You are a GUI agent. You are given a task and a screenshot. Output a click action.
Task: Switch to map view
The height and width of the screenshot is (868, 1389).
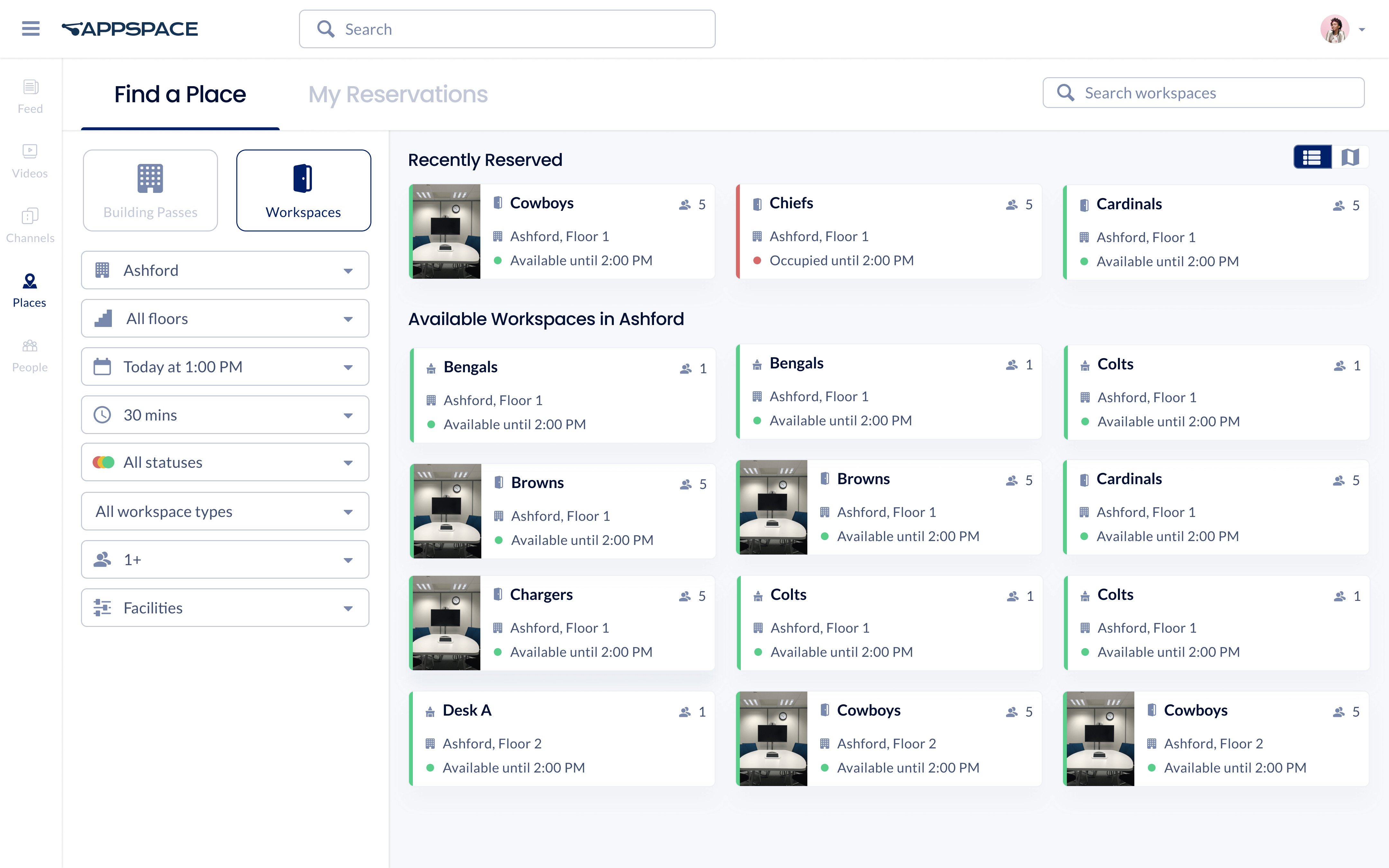(x=1350, y=157)
